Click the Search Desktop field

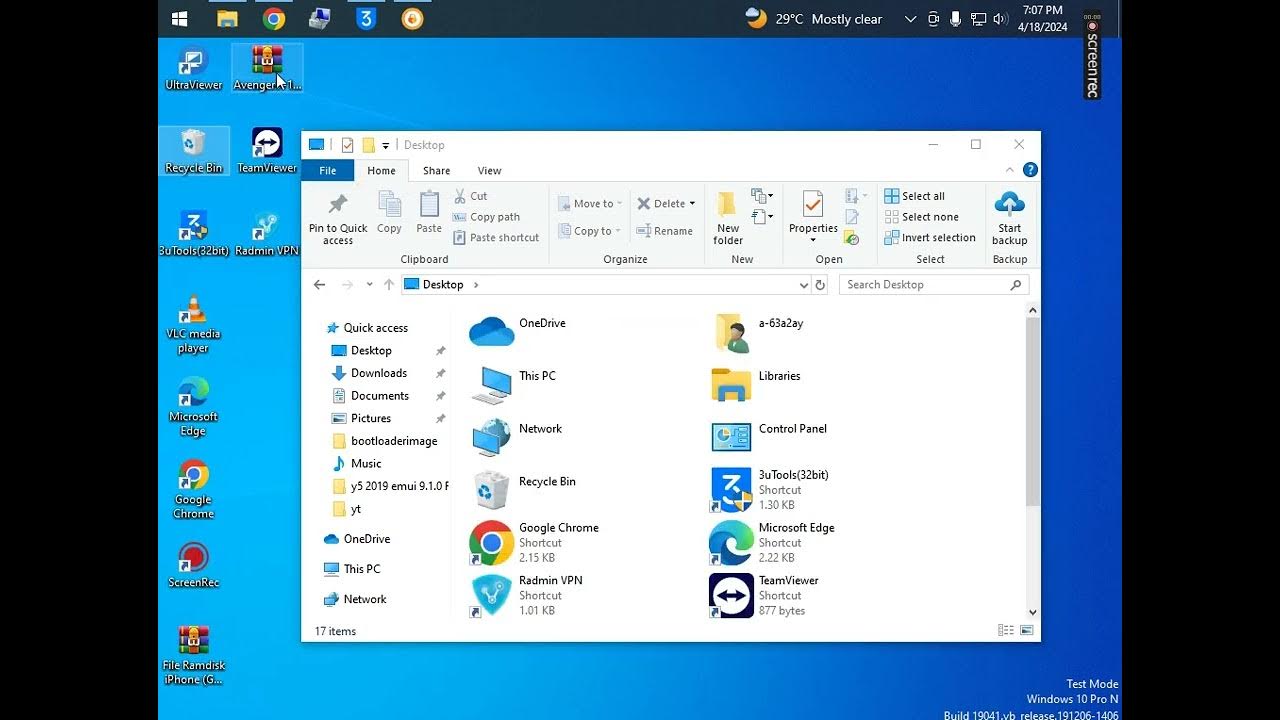click(x=934, y=285)
